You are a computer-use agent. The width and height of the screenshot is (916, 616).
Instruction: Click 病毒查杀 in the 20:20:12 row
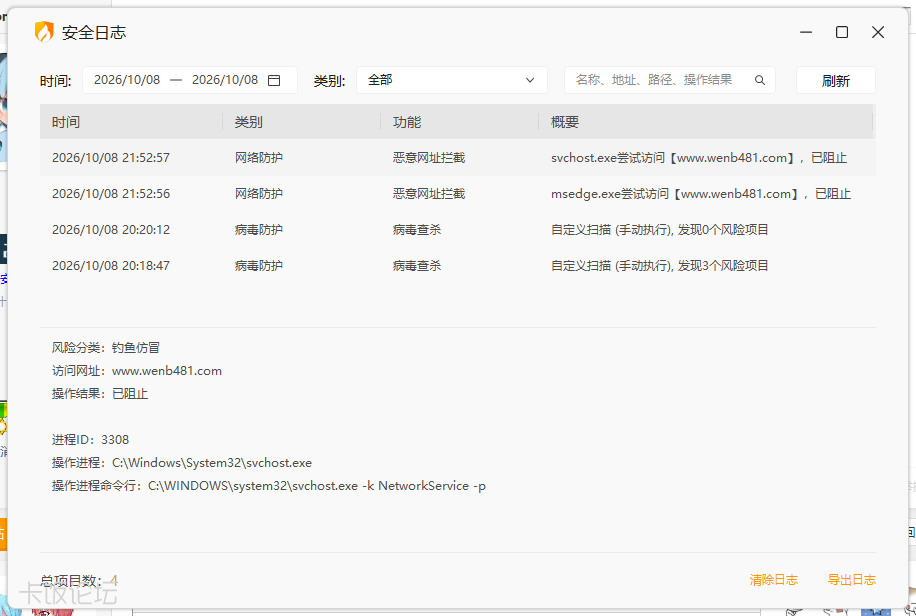click(417, 230)
